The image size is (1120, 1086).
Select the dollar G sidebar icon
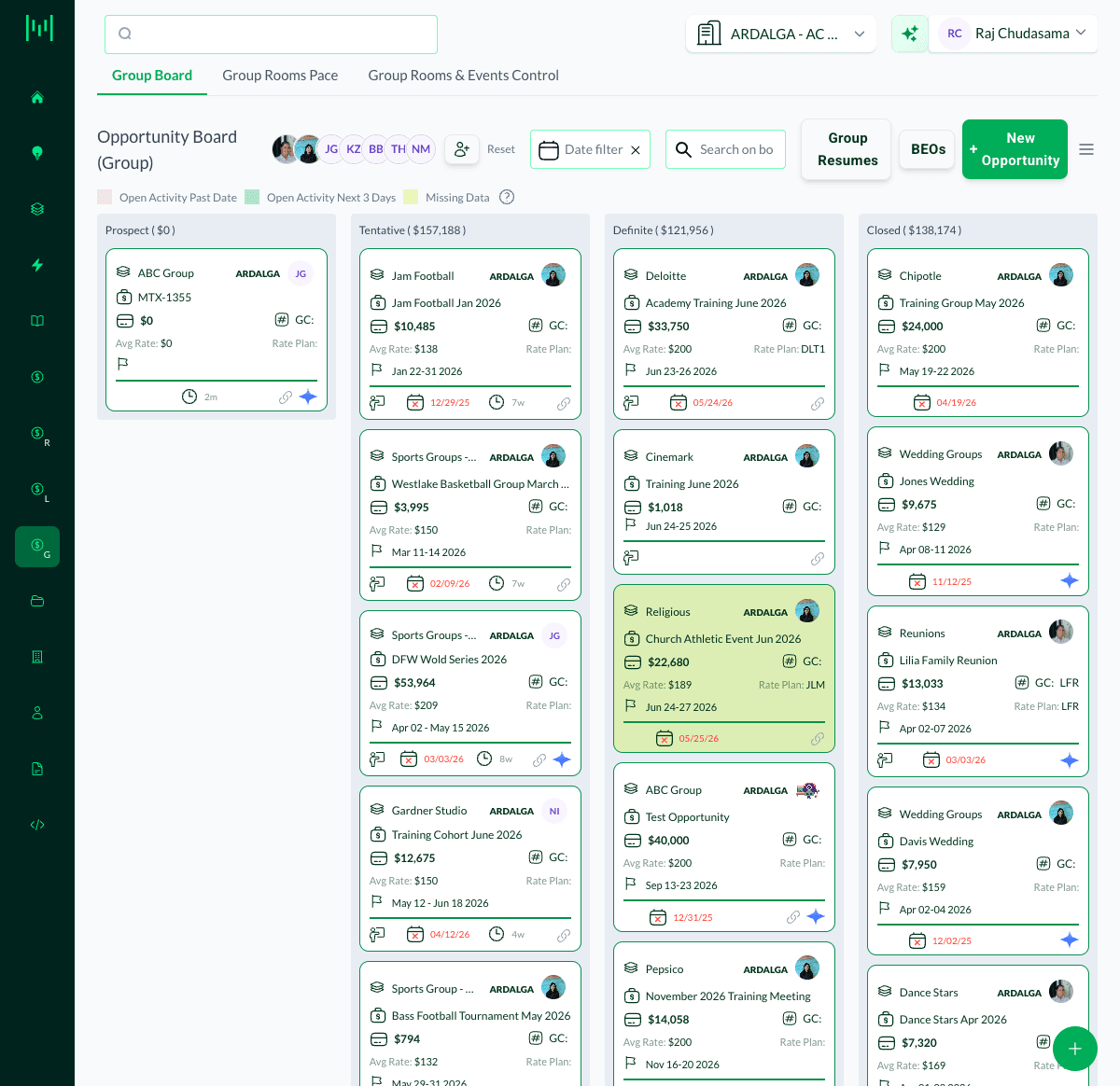tap(37, 547)
